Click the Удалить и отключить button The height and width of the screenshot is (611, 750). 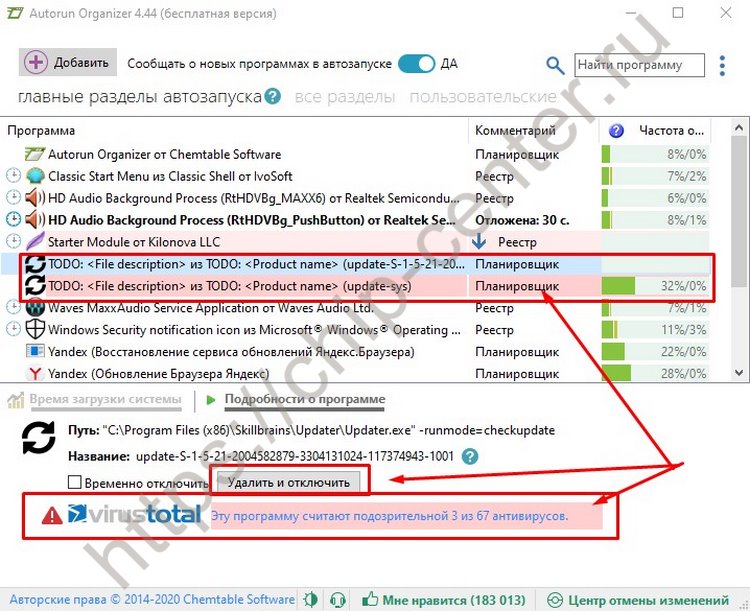[289, 482]
